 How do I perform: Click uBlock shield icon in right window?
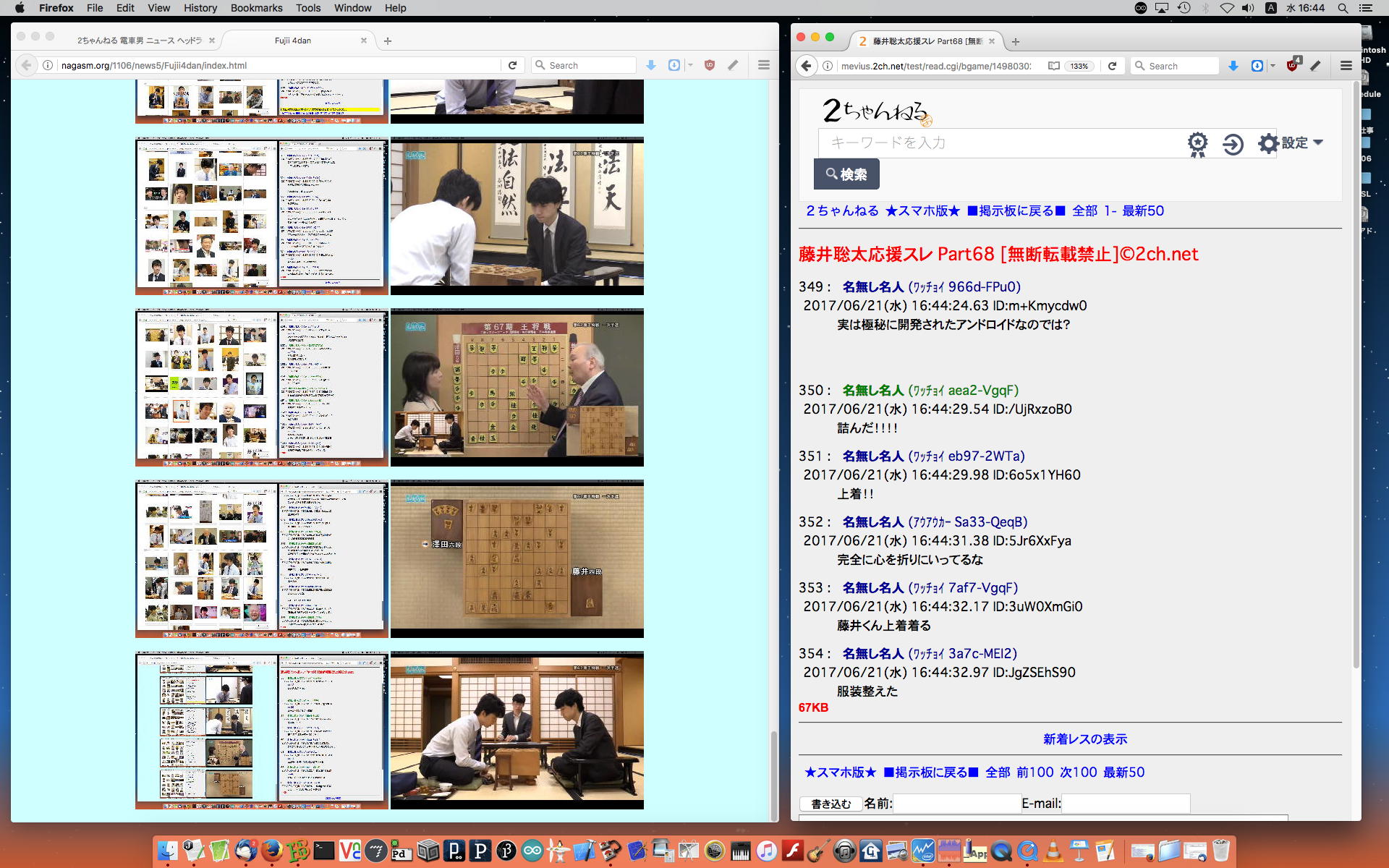pos(1293,65)
